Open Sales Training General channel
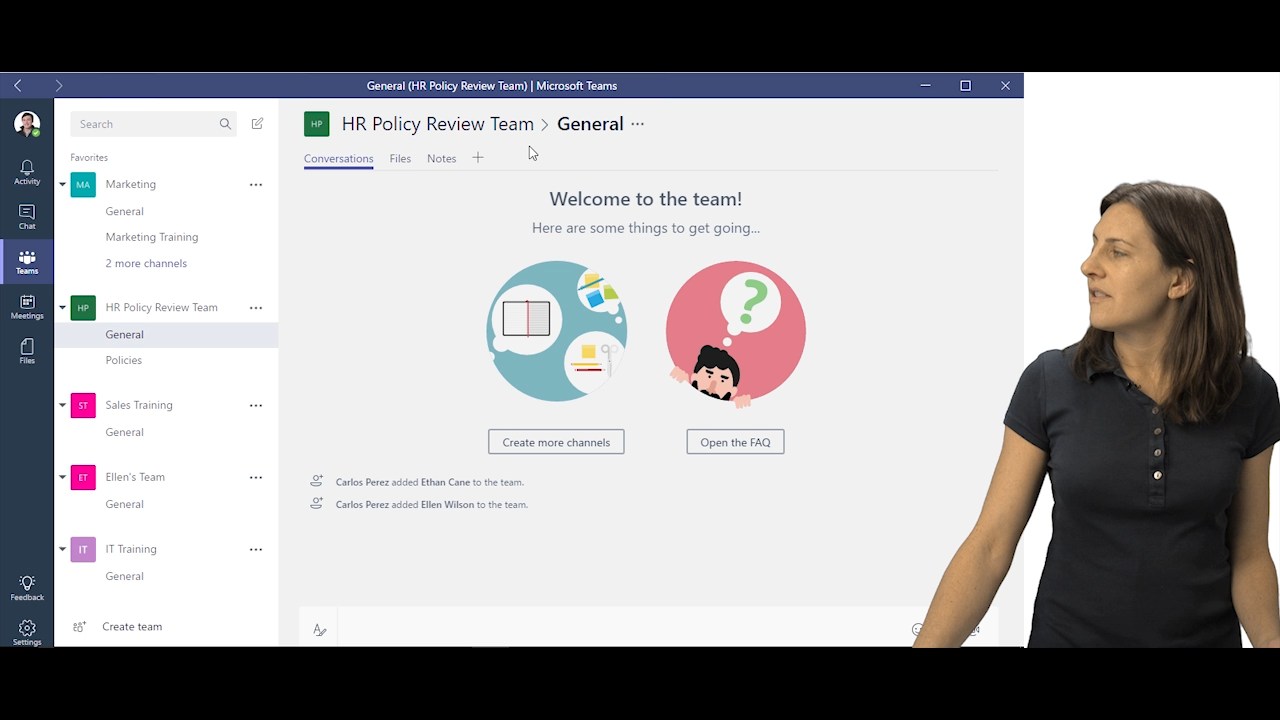The width and height of the screenshot is (1280, 720). [x=125, y=432]
